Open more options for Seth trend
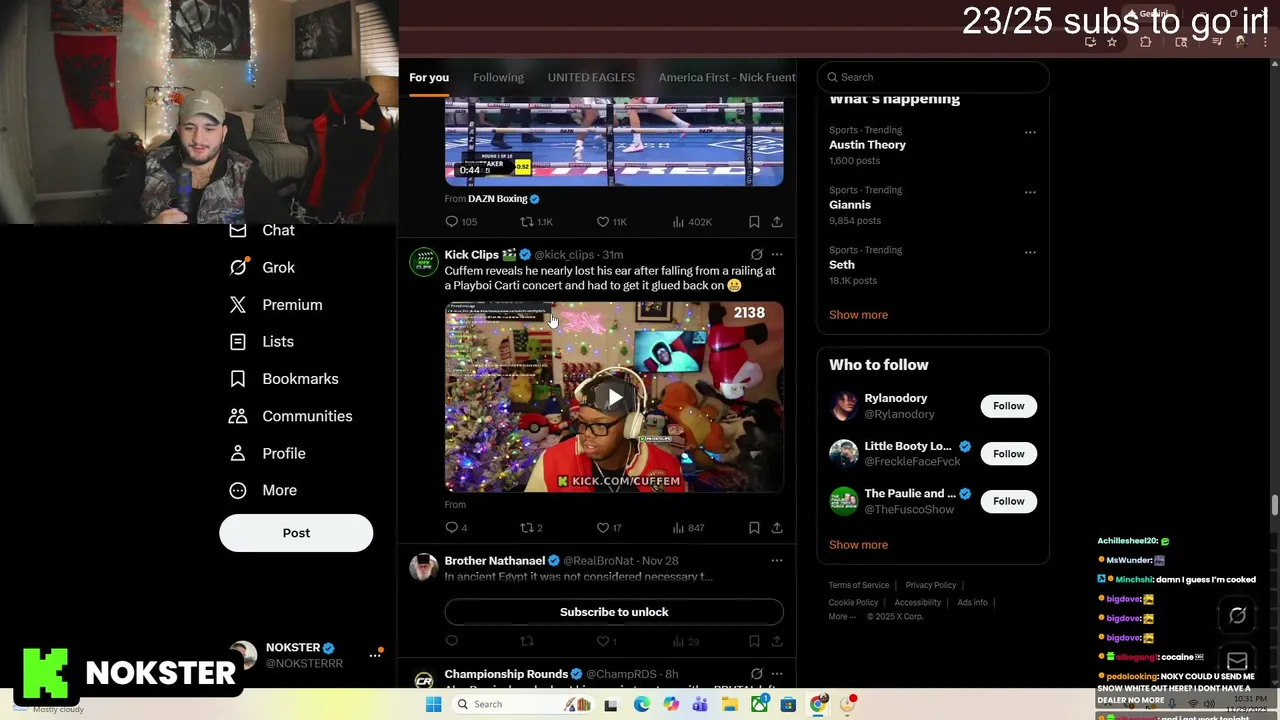Screen dimensions: 1280x720 [1030, 252]
